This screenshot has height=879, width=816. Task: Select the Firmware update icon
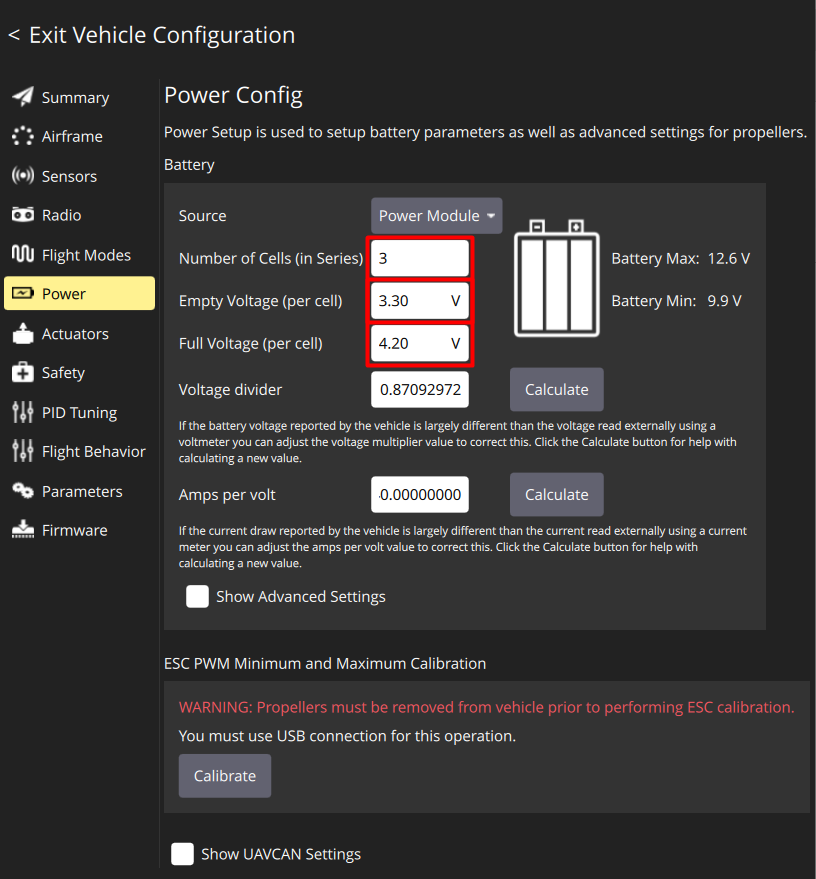21,530
